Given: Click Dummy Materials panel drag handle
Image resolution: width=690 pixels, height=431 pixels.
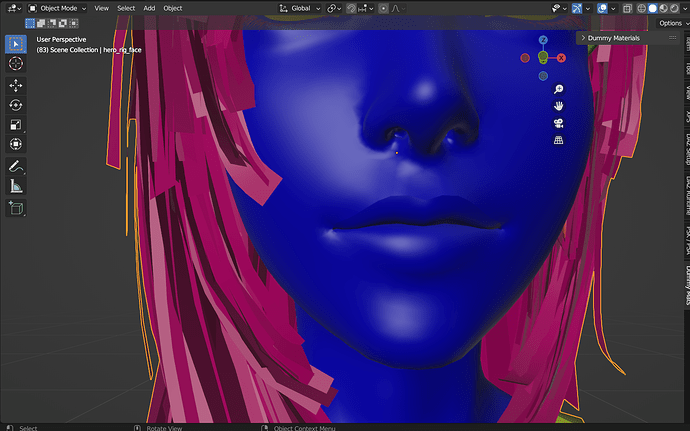Looking at the screenshot, I should (x=672, y=38).
